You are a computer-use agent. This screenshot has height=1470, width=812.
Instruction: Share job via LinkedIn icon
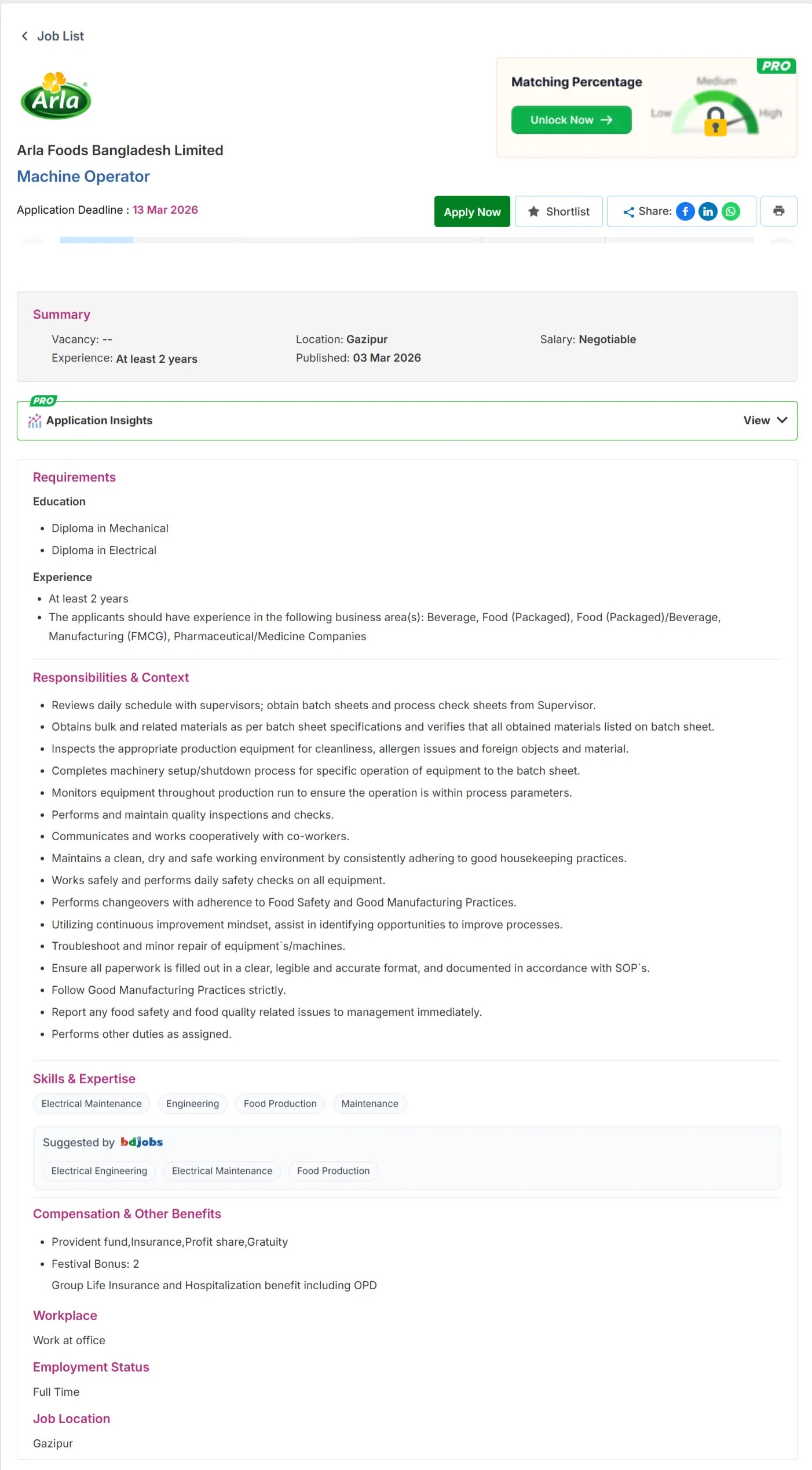(708, 211)
